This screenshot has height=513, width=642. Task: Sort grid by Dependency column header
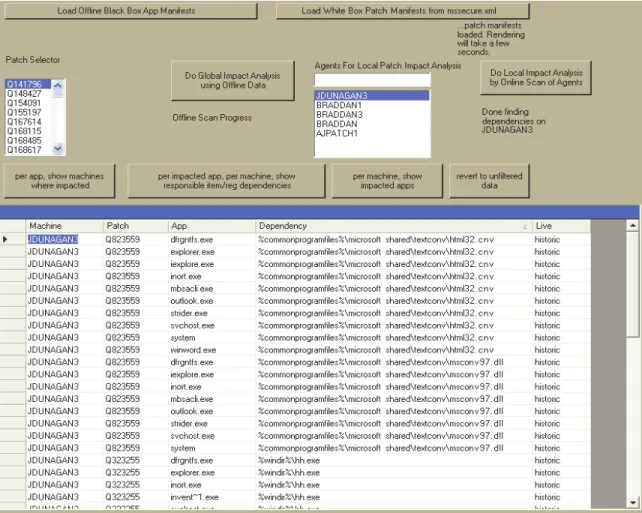tap(394, 226)
